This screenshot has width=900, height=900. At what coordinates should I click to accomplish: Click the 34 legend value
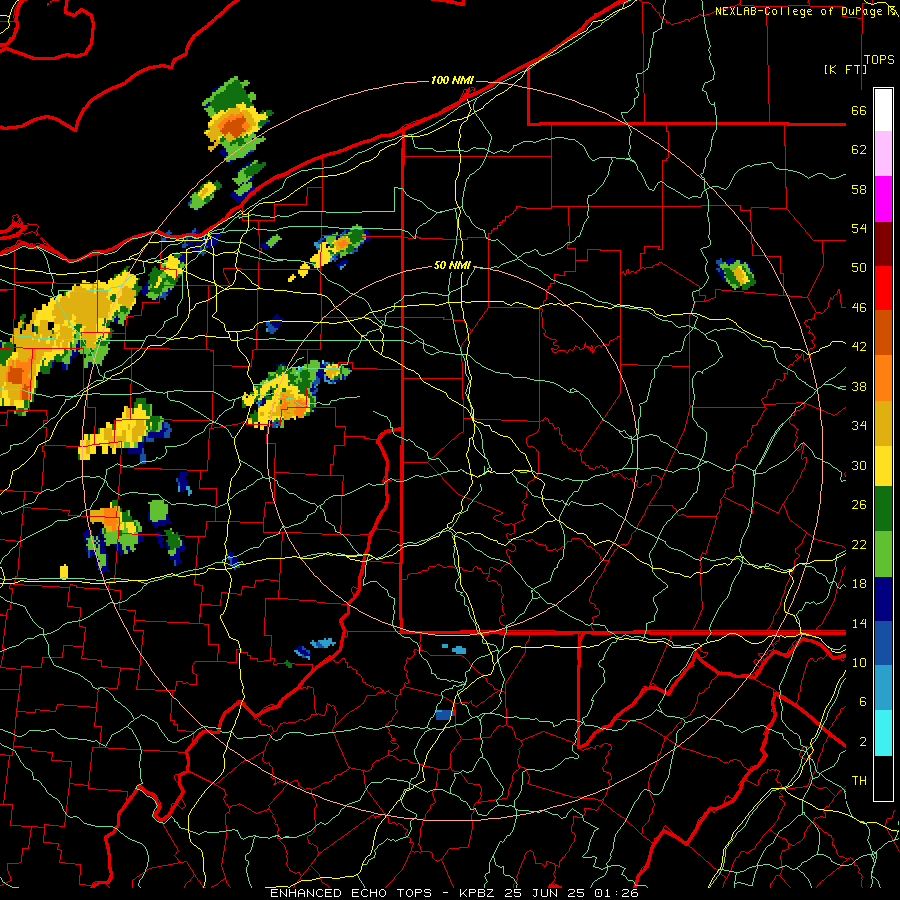tap(859, 426)
